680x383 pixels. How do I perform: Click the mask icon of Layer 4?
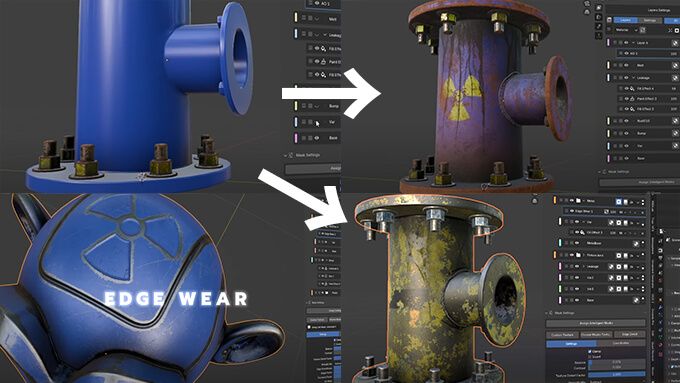coord(675,43)
